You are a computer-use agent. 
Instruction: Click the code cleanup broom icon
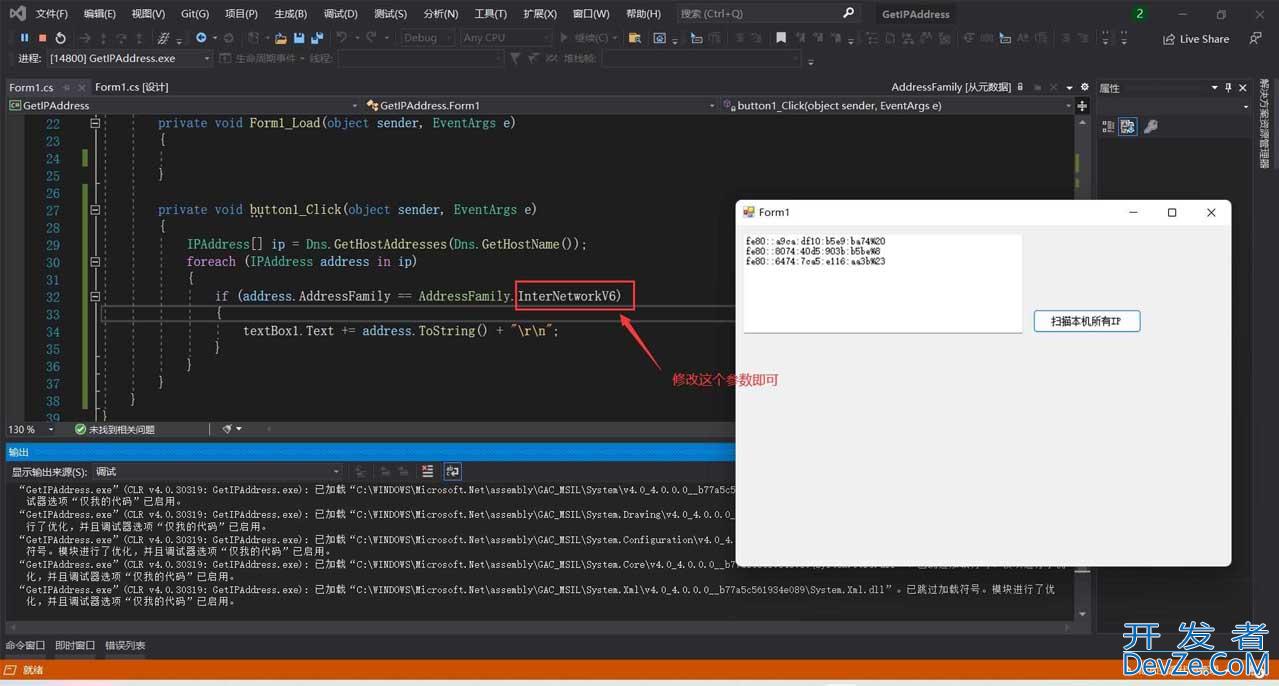pos(227,429)
